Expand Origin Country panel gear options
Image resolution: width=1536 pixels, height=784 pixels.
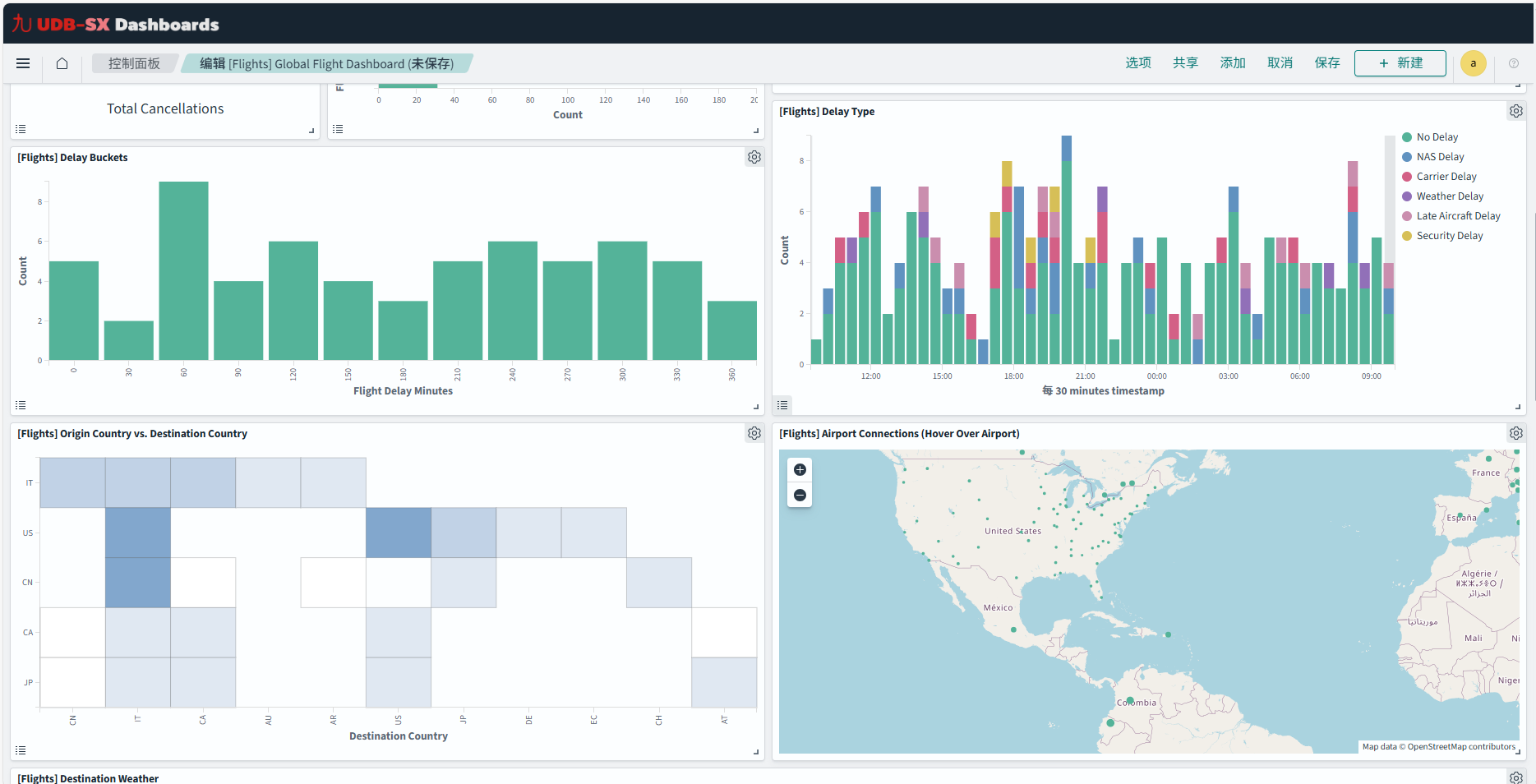[x=754, y=433]
